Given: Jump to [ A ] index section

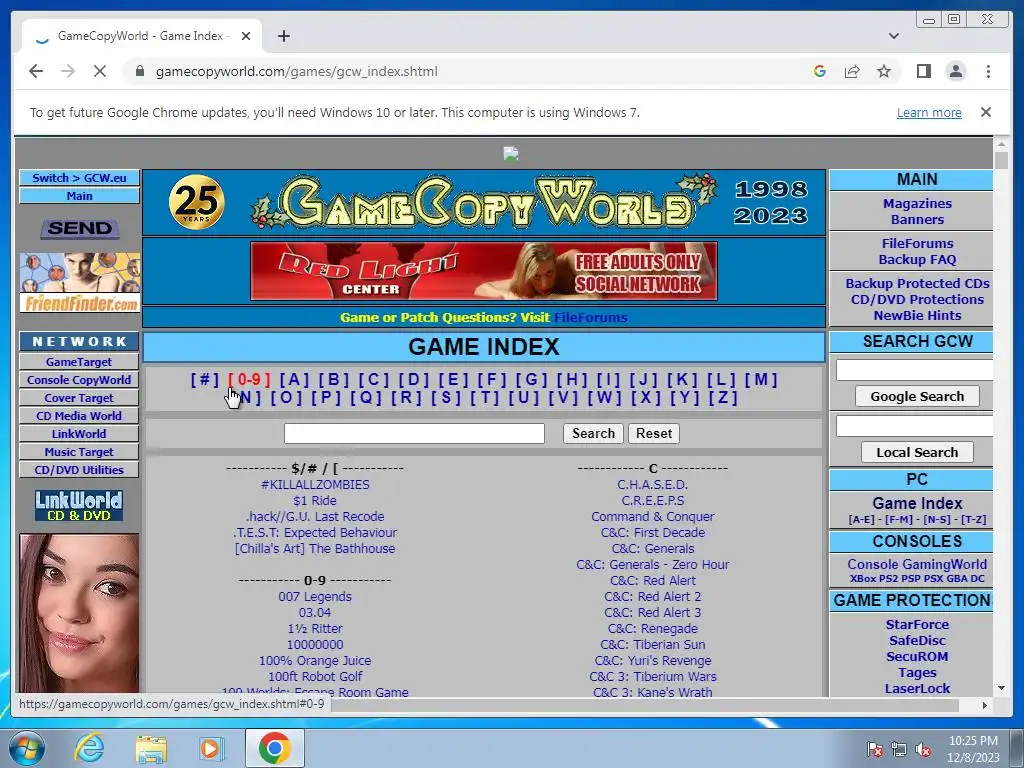Looking at the screenshot, I should tap(294, 379).
